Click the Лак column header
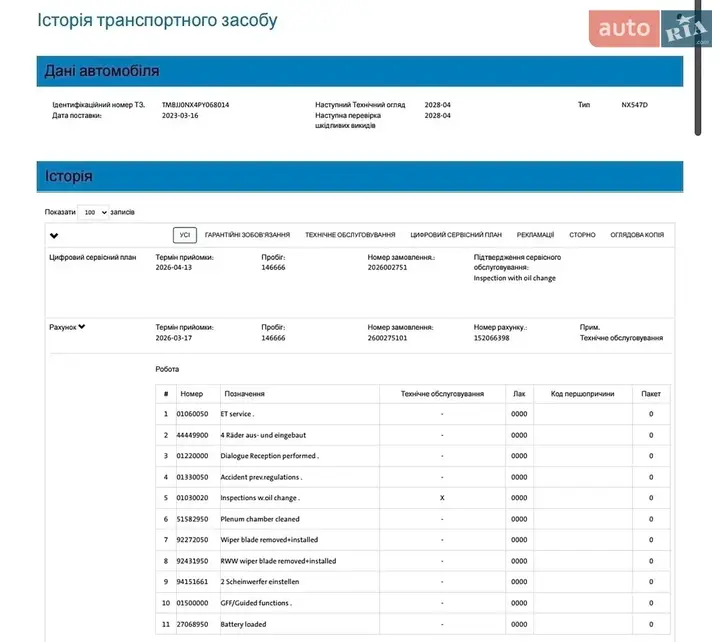 pos(519,394)
